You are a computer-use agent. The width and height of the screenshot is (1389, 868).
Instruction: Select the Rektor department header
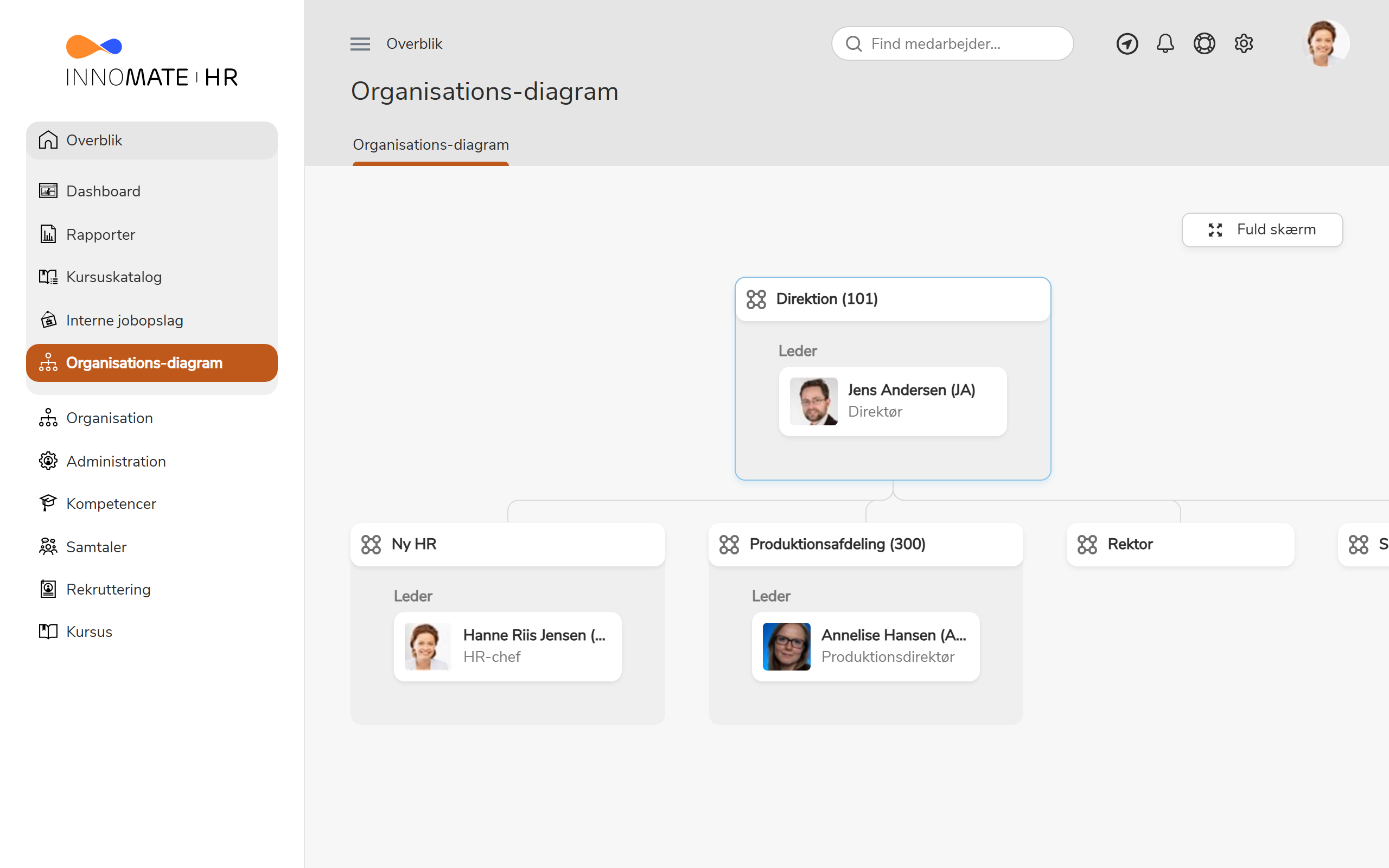point(1180,544)
